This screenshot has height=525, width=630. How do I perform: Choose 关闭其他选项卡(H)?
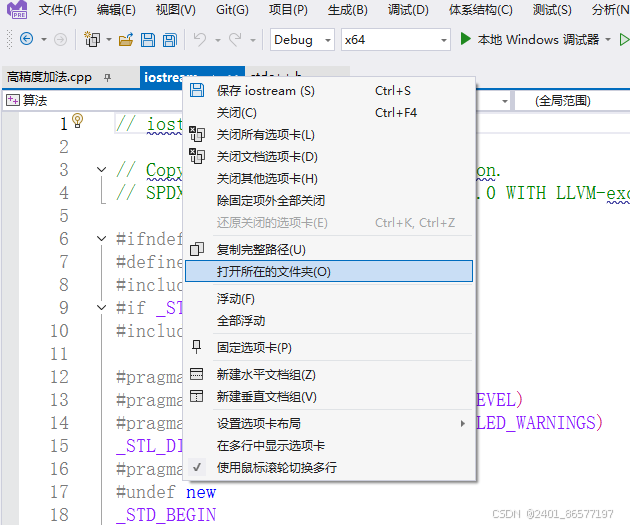click(x=329, y=179)
